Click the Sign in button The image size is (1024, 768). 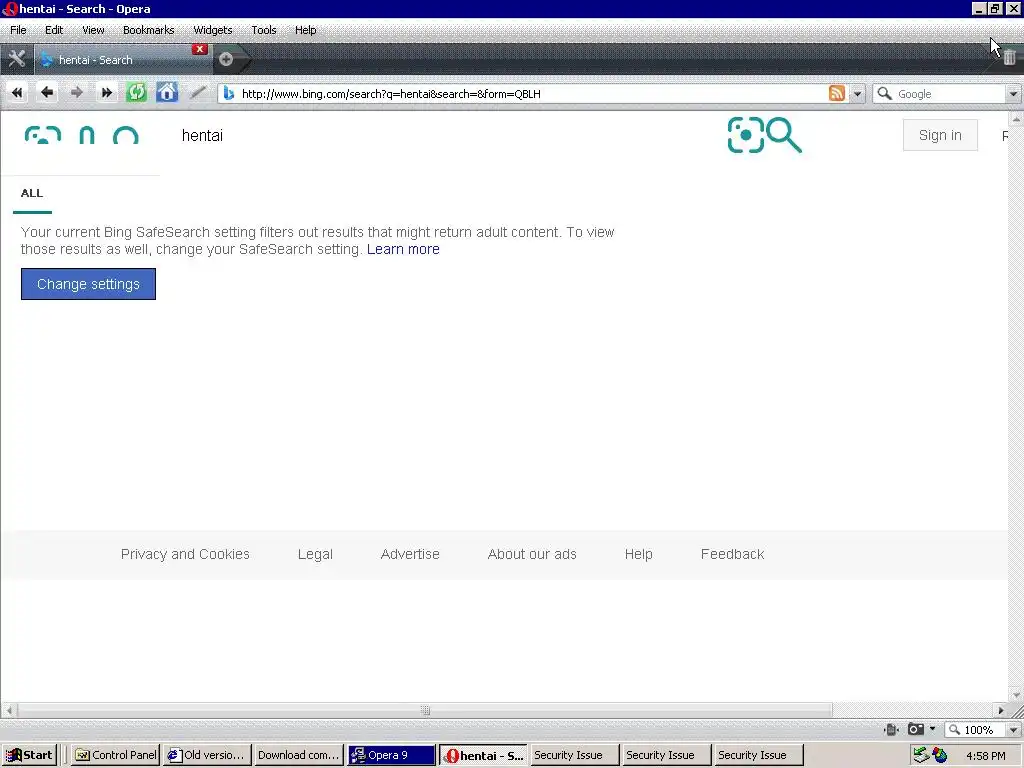(x=940, y=135)
